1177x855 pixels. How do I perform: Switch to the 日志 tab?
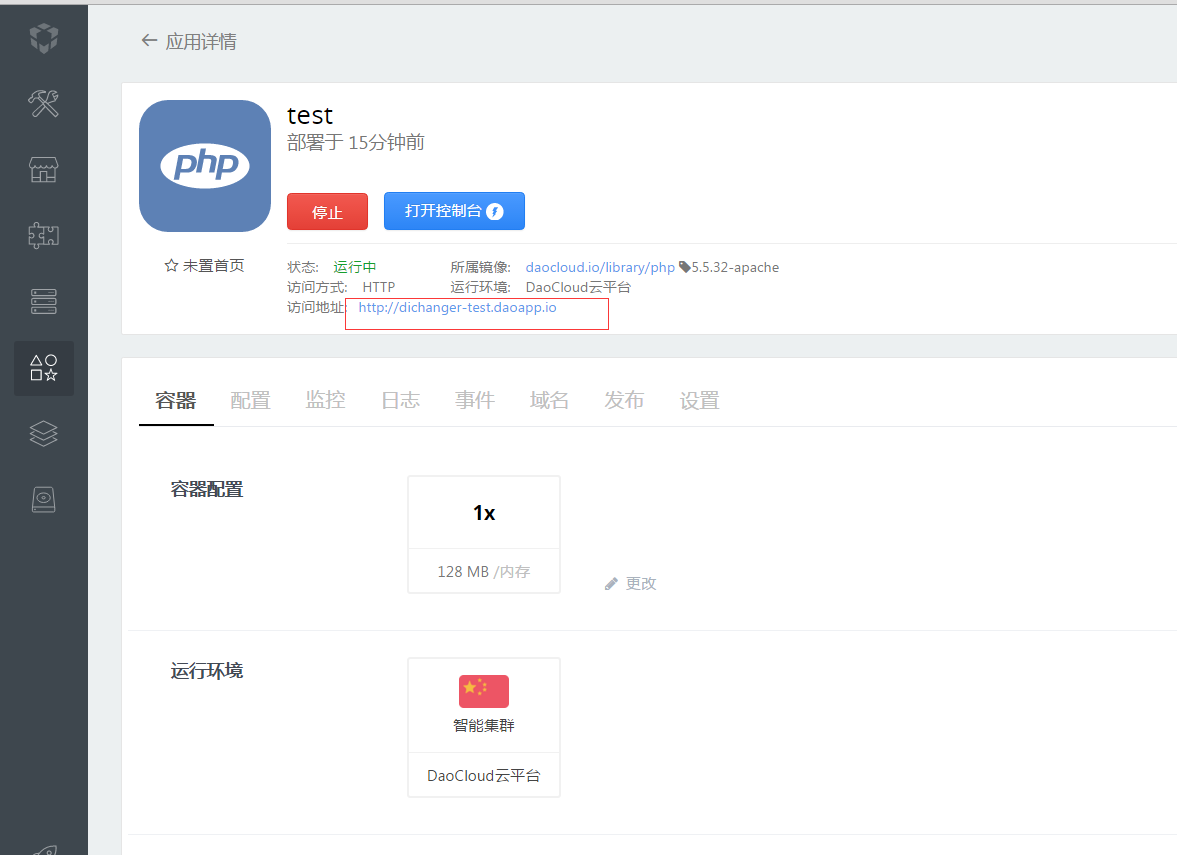coord(400,401)
